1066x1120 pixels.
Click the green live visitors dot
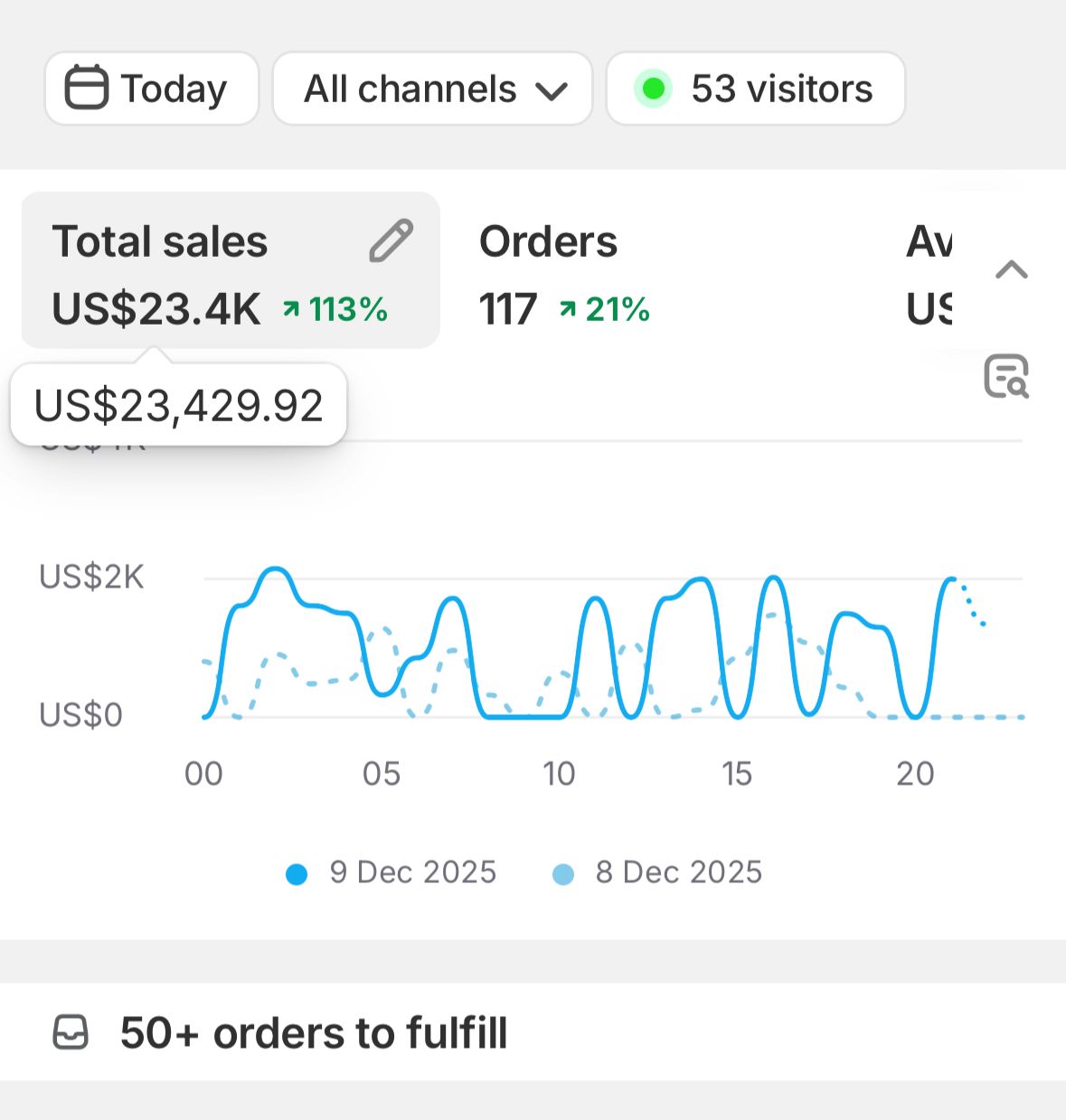pos(654,89)
